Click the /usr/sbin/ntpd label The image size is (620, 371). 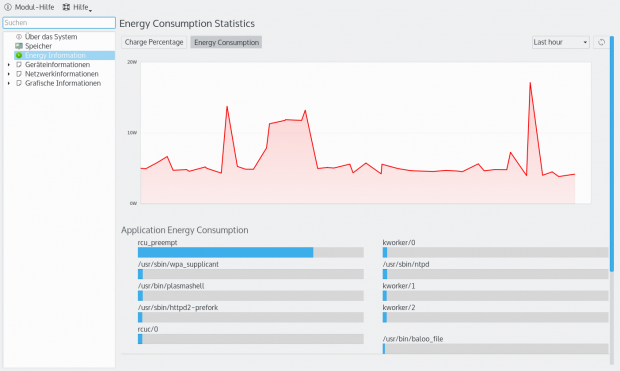click(x=406, y=264)
